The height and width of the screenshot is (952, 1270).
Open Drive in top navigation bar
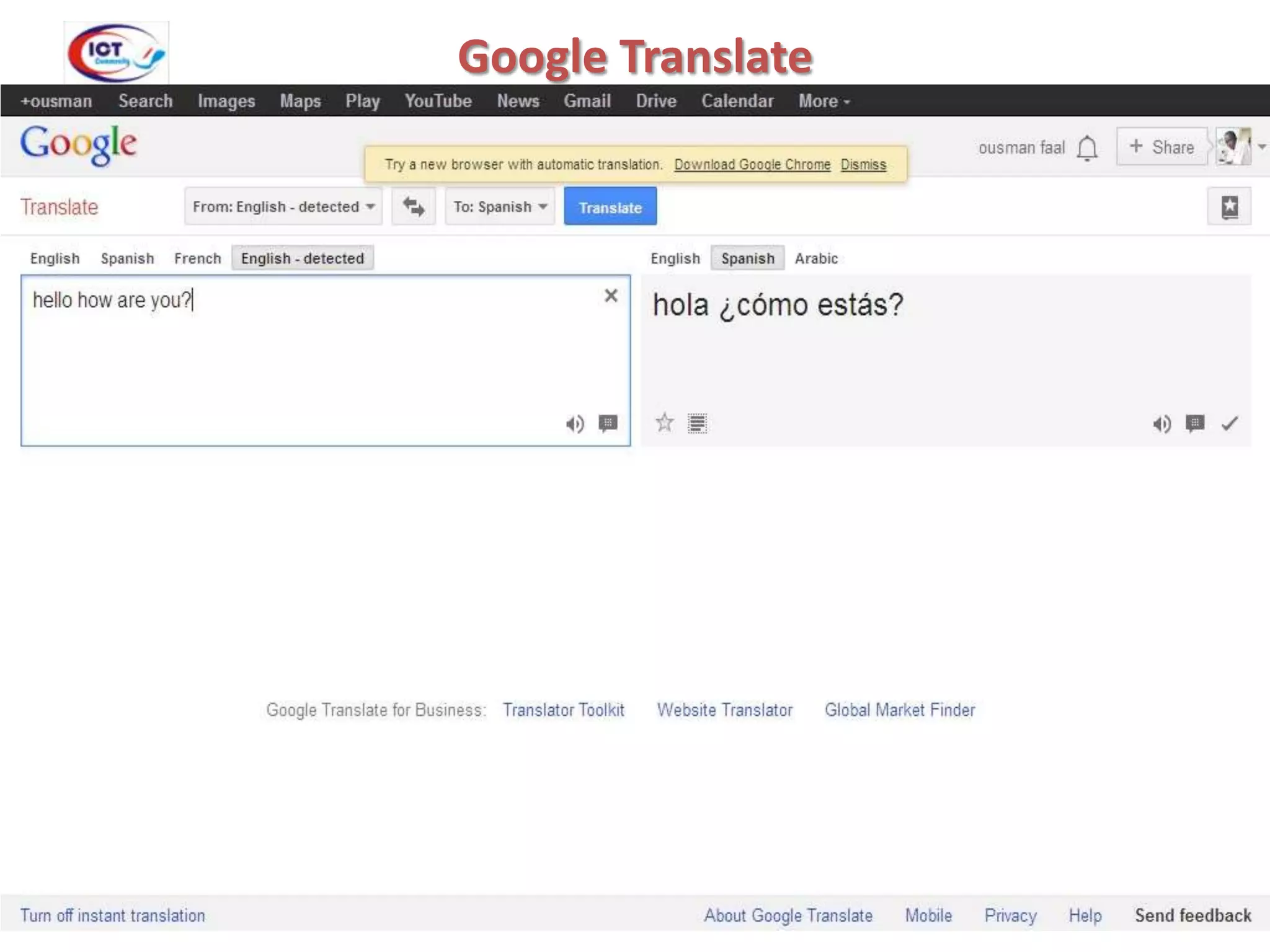point(656,101)
